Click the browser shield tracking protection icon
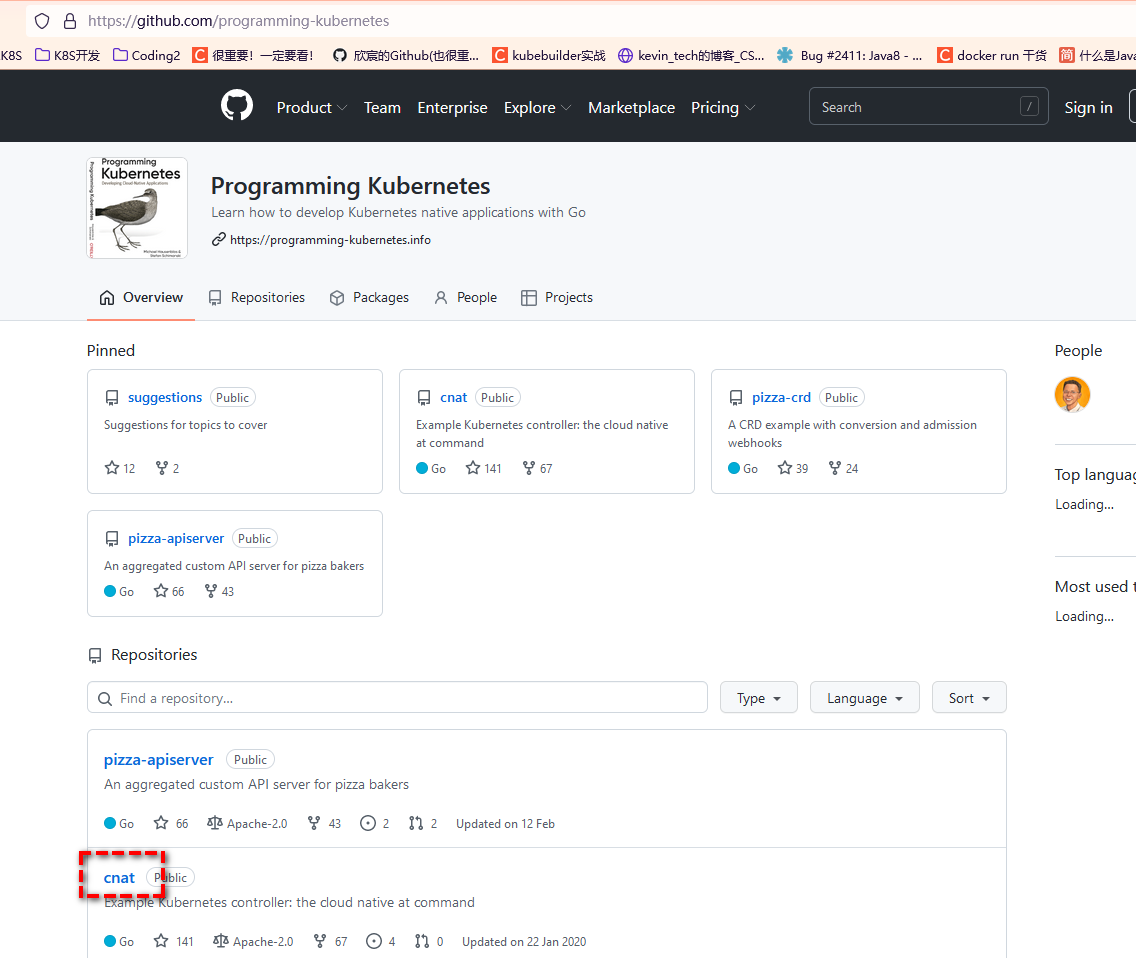Viewport: 1136px width, 958px height. point(42,21)
